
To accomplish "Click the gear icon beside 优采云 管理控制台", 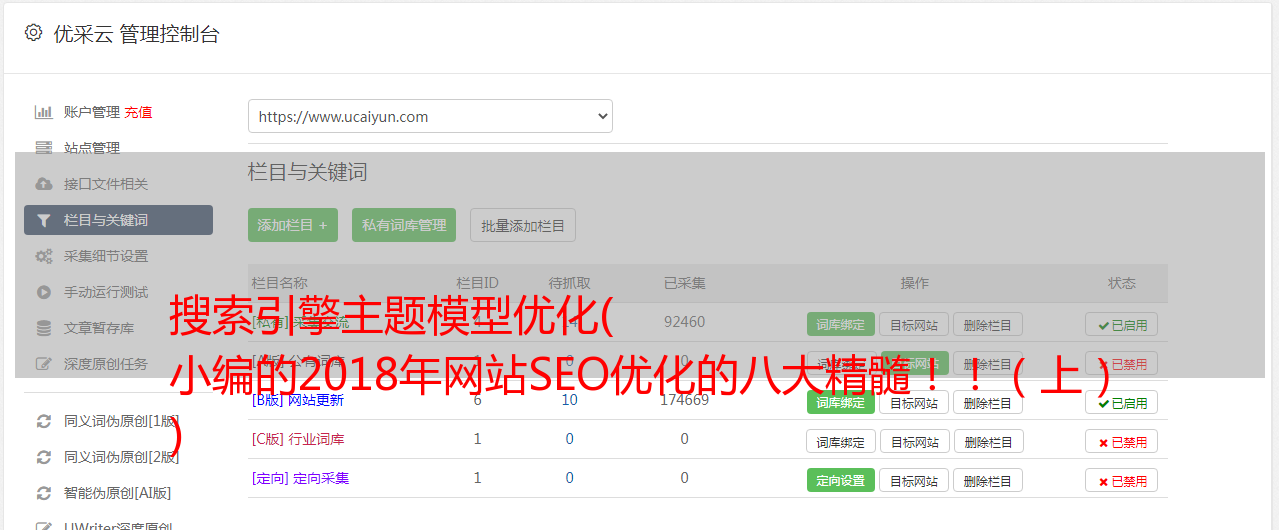I will (x=33, y=33).
